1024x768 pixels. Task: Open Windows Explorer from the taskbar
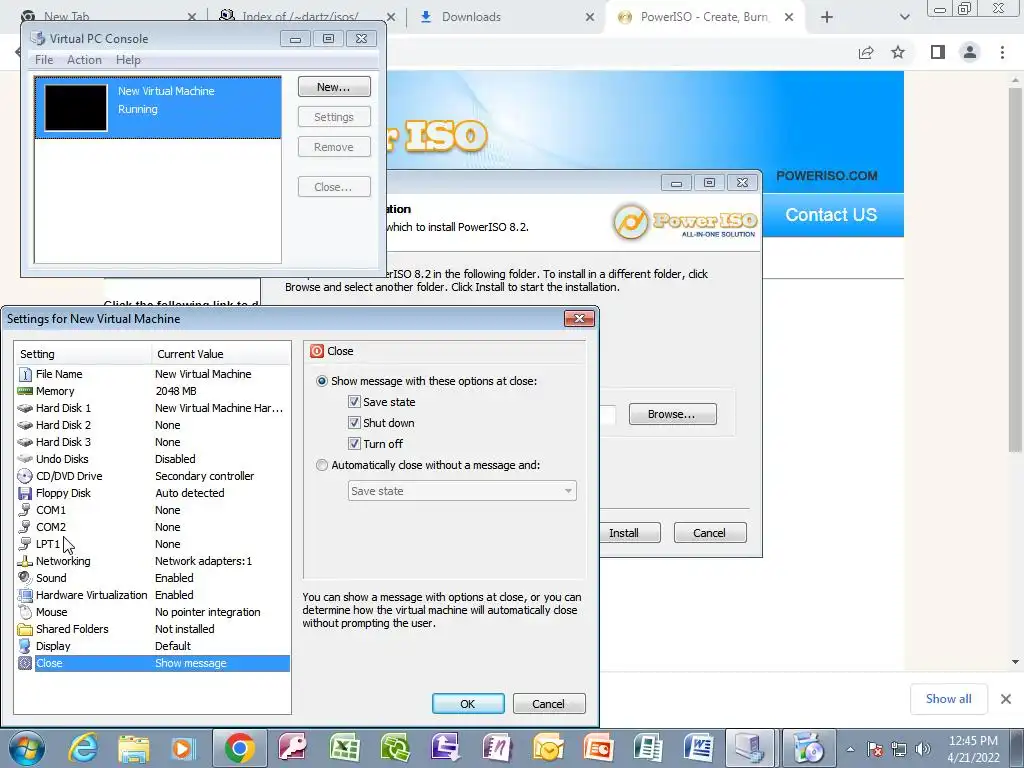[x=133, y=748]
